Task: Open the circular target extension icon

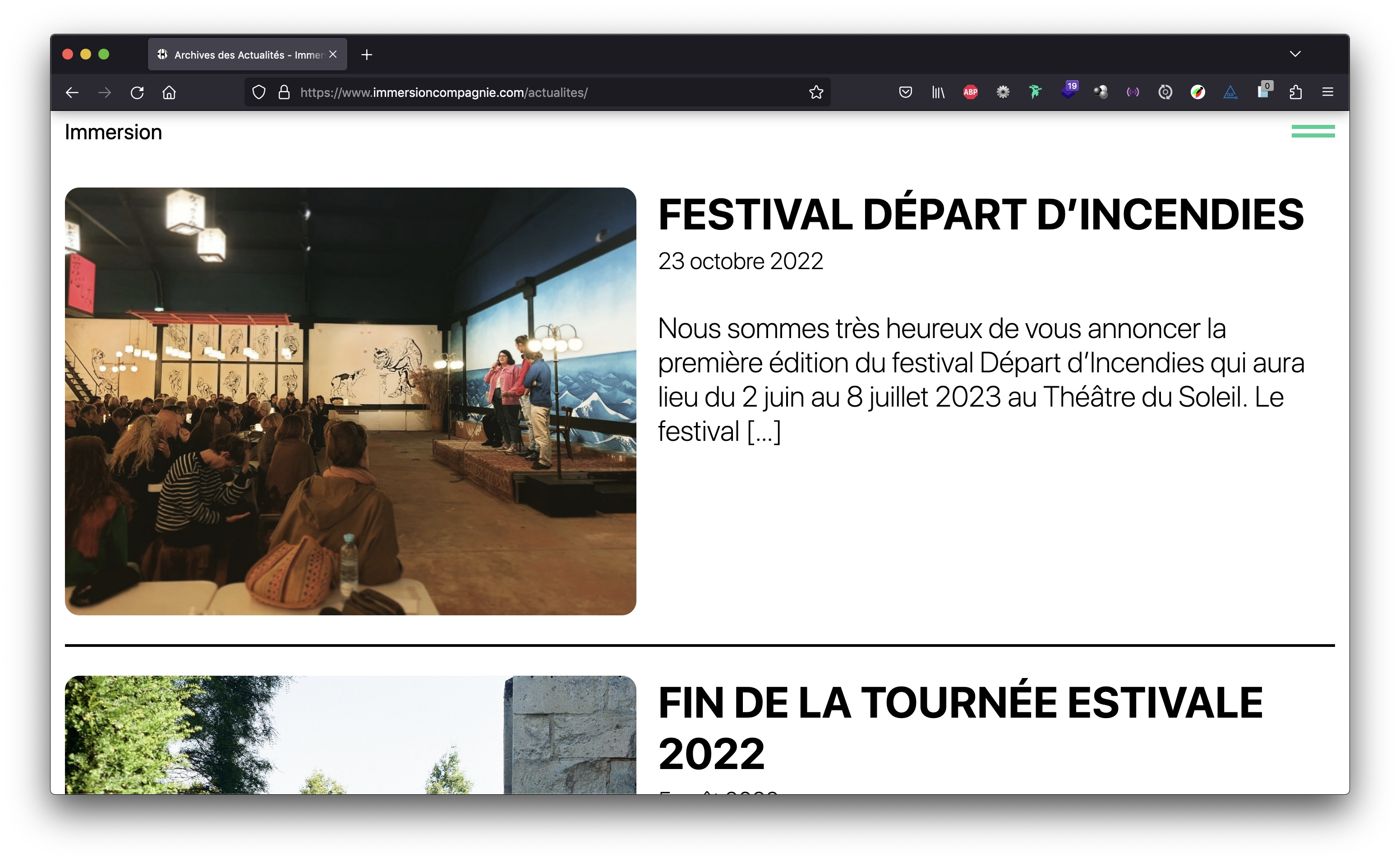Action: point(1165,92)
